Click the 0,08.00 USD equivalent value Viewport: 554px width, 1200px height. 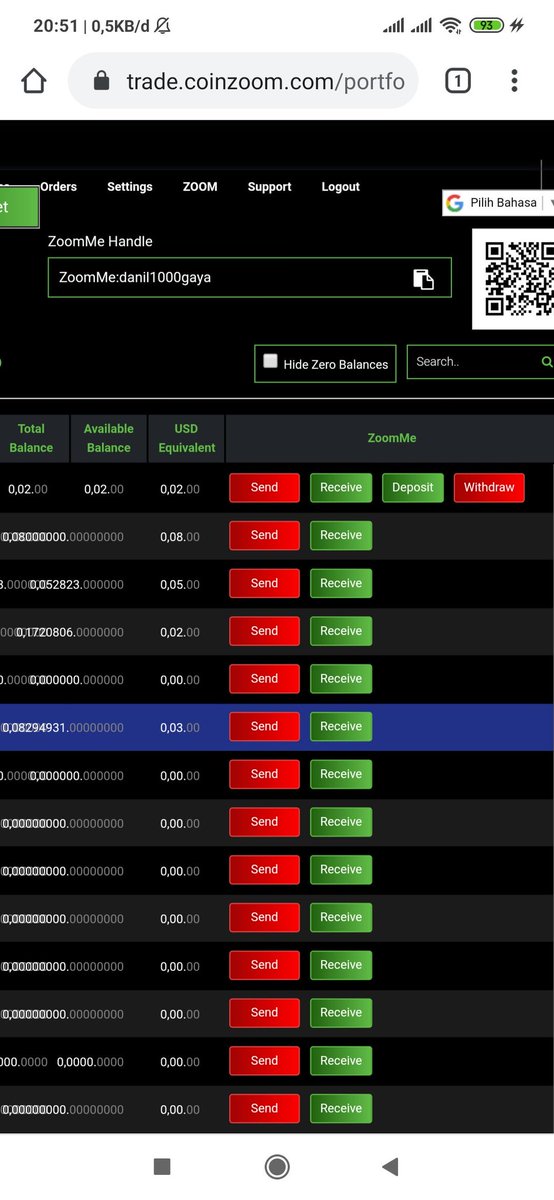180,537
